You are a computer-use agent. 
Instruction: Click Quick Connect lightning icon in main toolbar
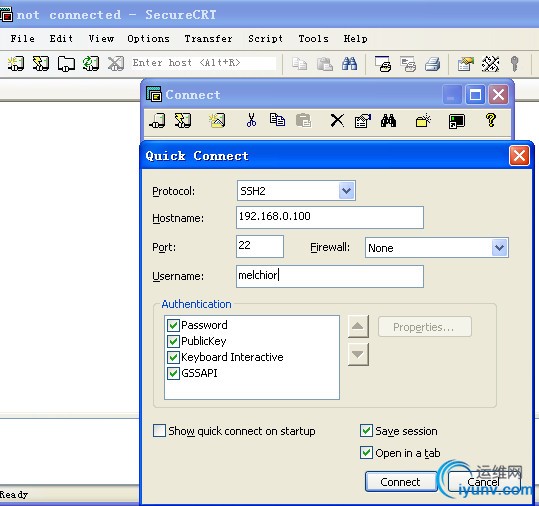[x=41, y=64]
